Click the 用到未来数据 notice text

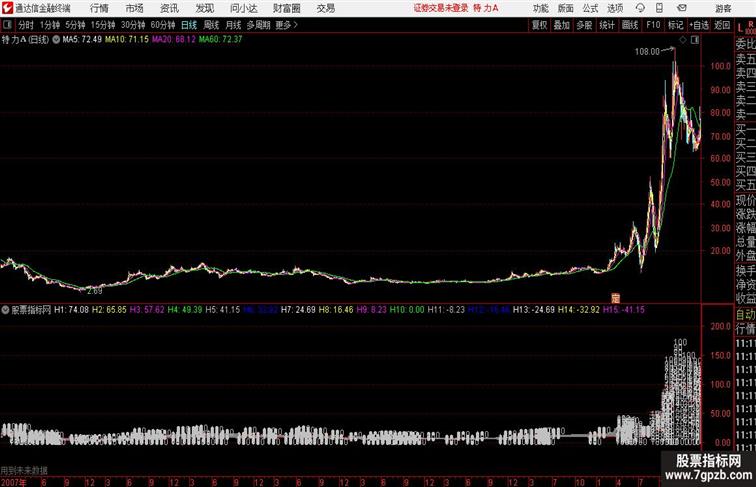tap(24, 471)
